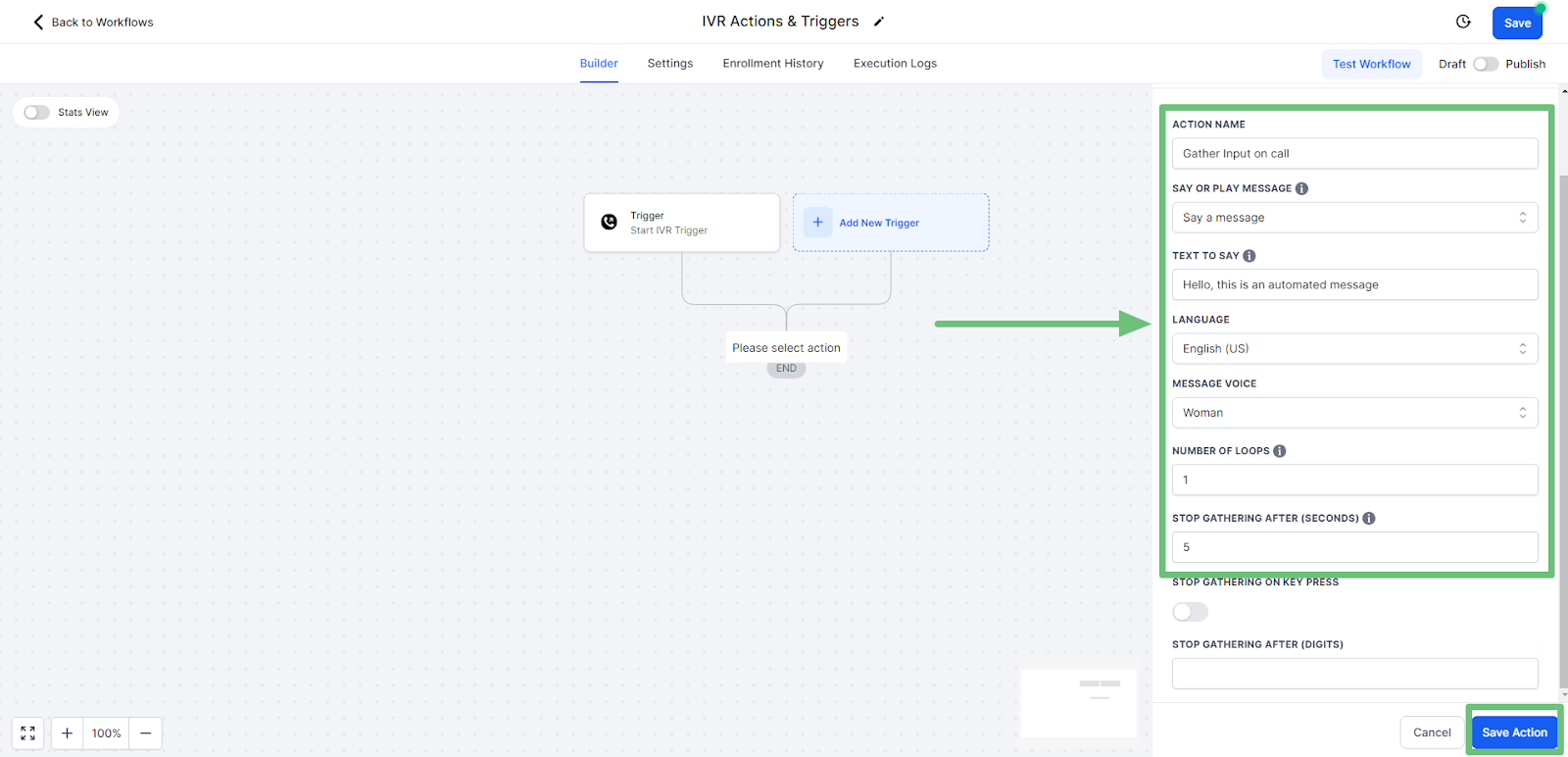The width and height of the screenshot is (1568, 757).
Task: Click info icon beside Text to Say
Action: pyautogui.click(x=1249, y=256)
